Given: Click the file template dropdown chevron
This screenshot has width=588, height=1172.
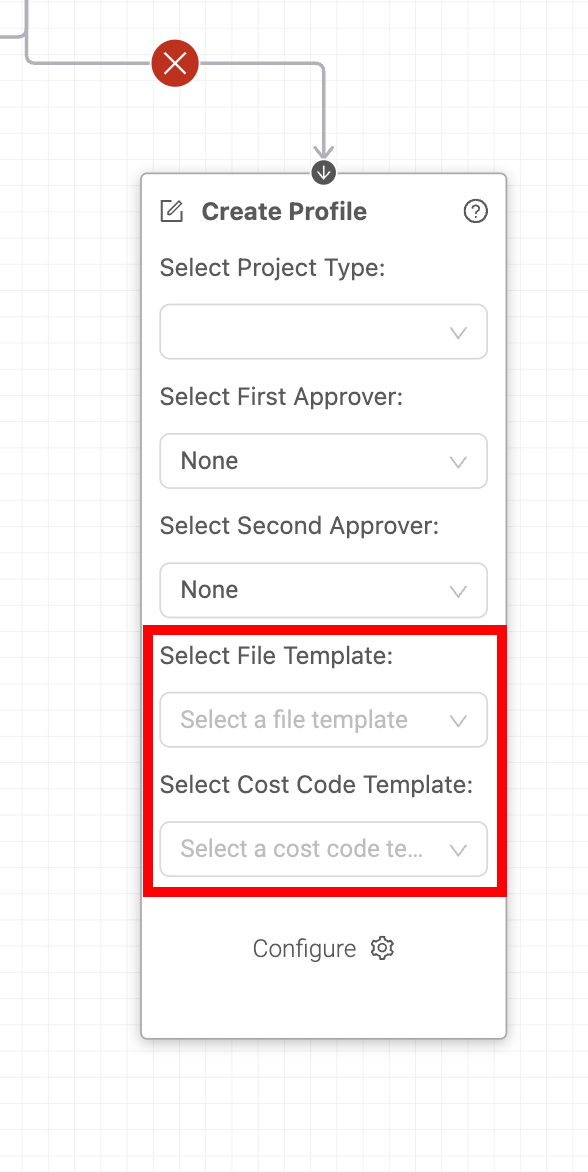Looking at the screenshot, I should point(459,721).
